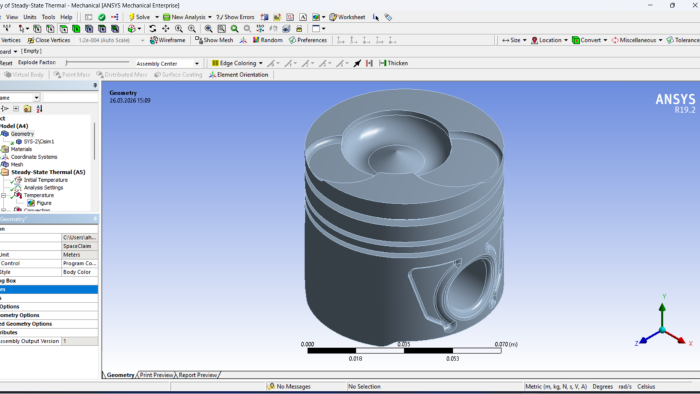Click the pointer selection information icon
The height and width of the screenshot is (394, 700).
pos(375,17)
